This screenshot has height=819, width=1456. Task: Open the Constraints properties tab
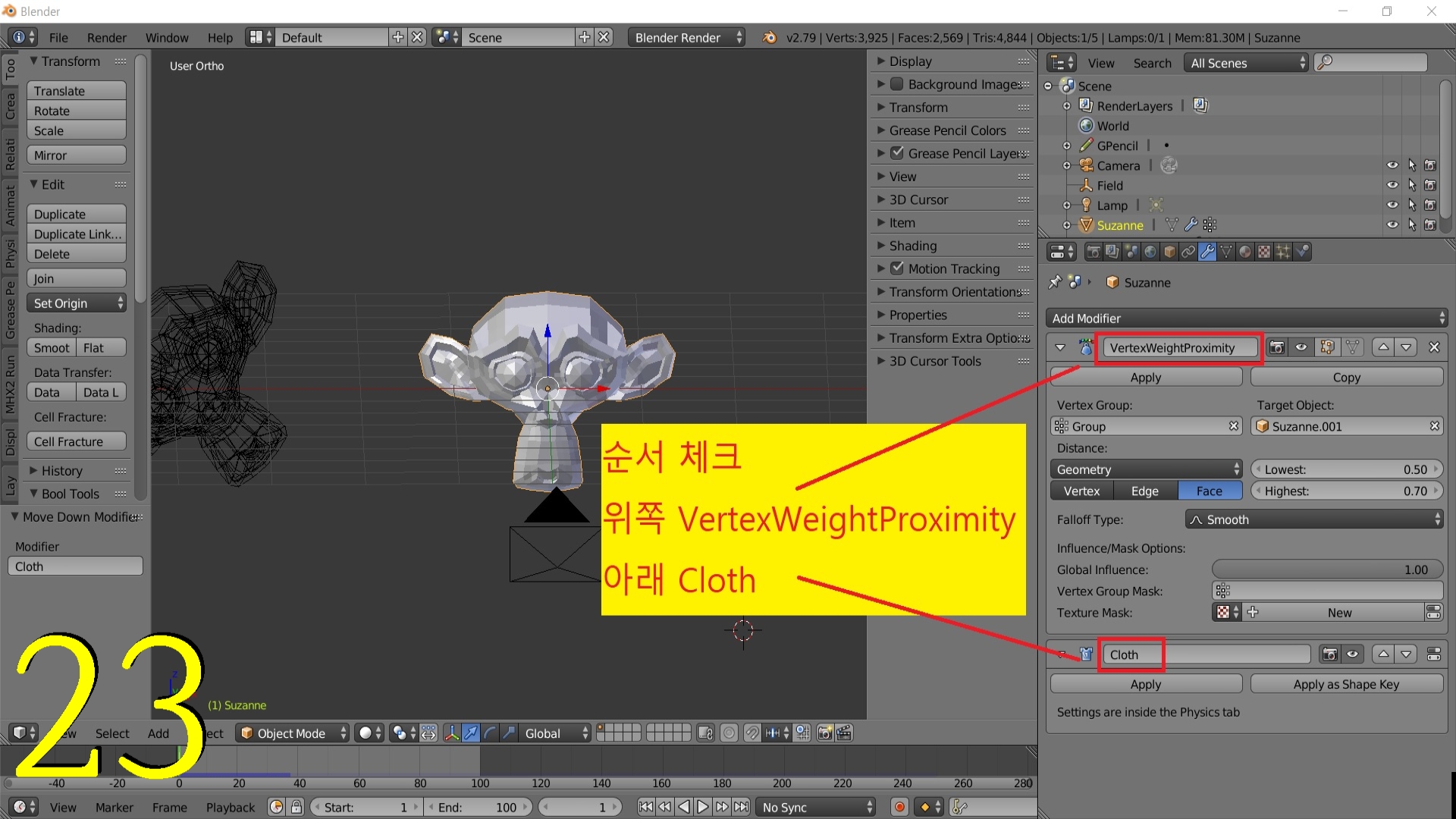(x=1188, y=252)
